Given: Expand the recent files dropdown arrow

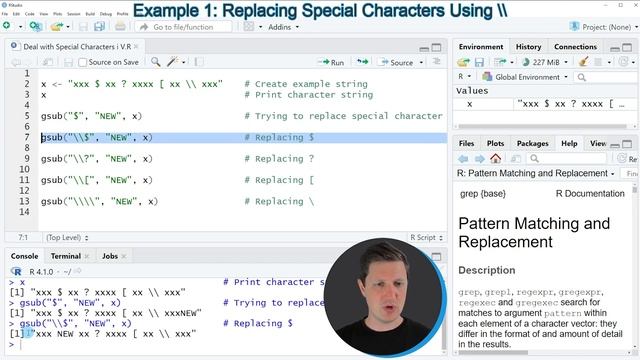Looking at the screenshot, I should (x=68, y=27).
